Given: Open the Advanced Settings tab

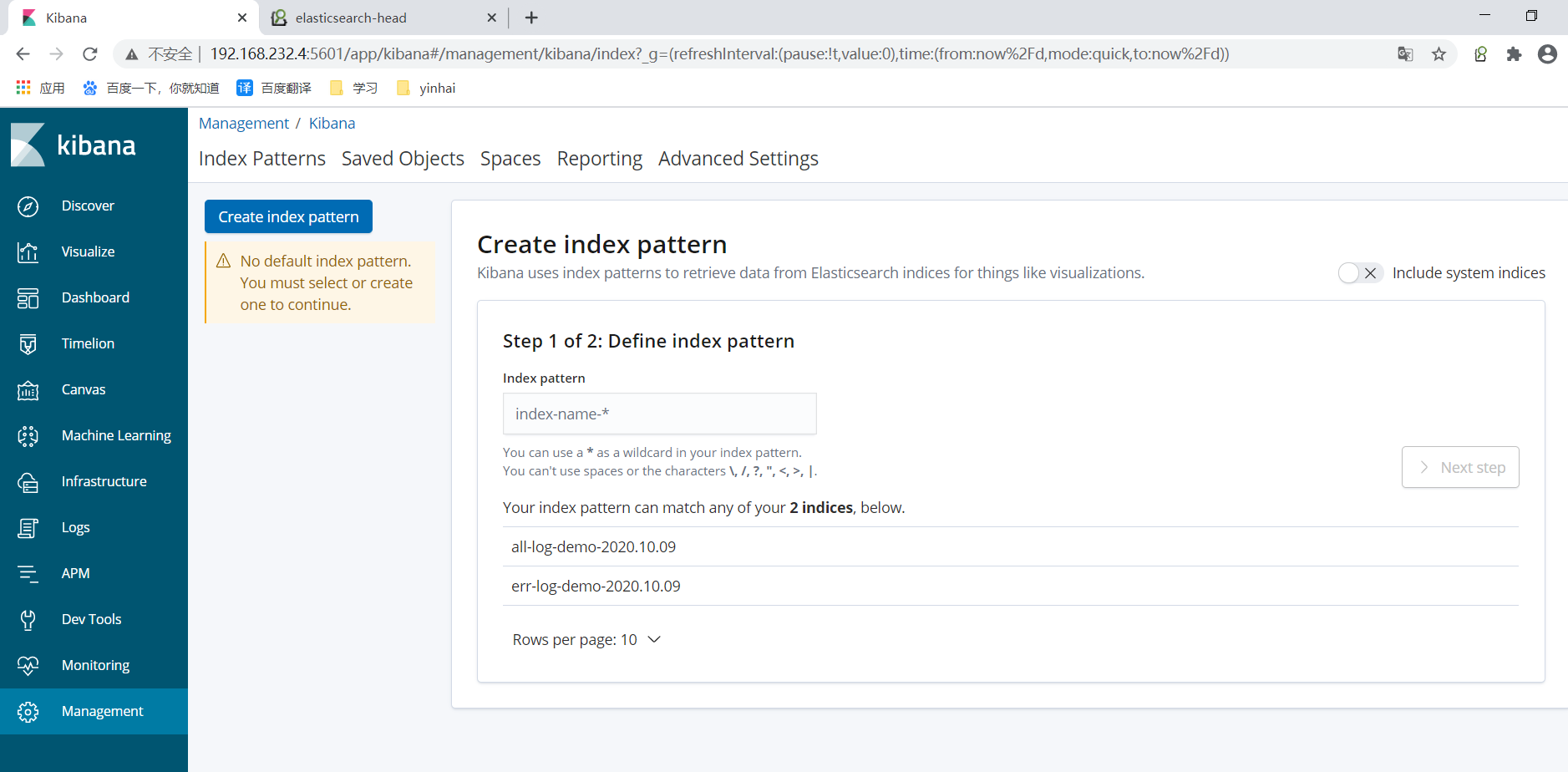Looking at the screenshot, I should [738, 159].
